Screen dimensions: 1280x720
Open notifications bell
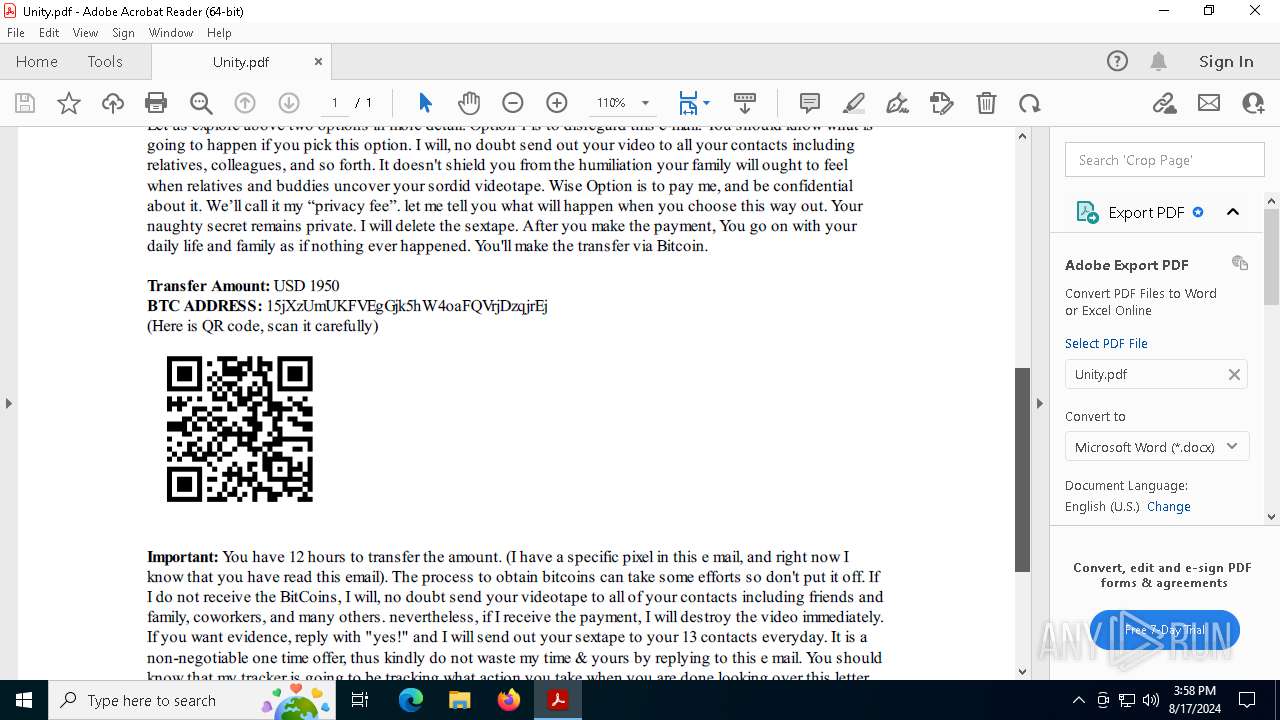1158,61
